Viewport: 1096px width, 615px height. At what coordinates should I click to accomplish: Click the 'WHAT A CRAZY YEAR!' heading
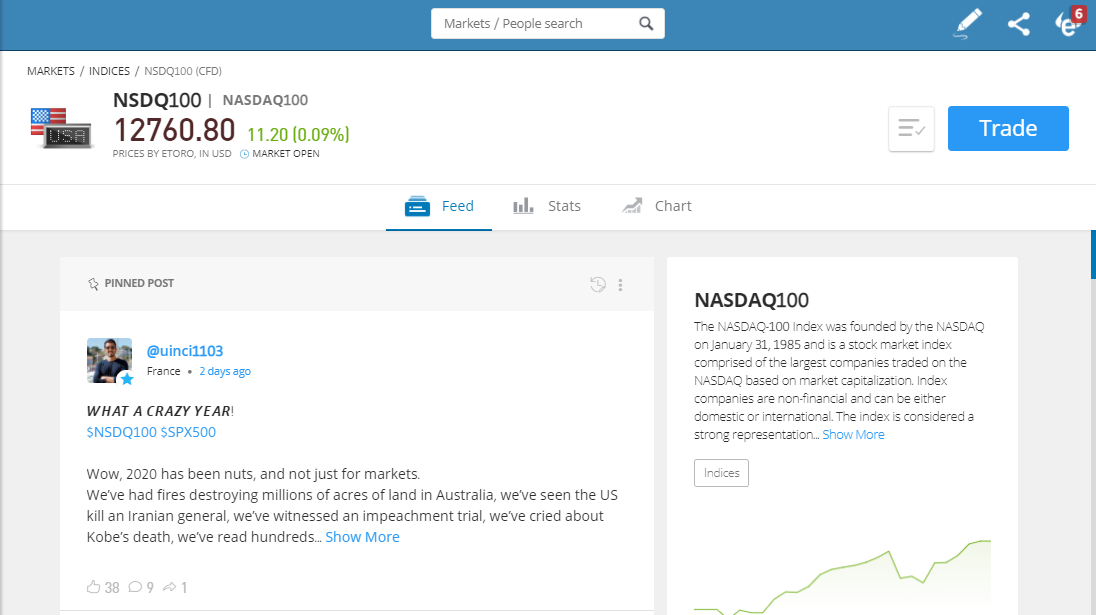(160, 411)
